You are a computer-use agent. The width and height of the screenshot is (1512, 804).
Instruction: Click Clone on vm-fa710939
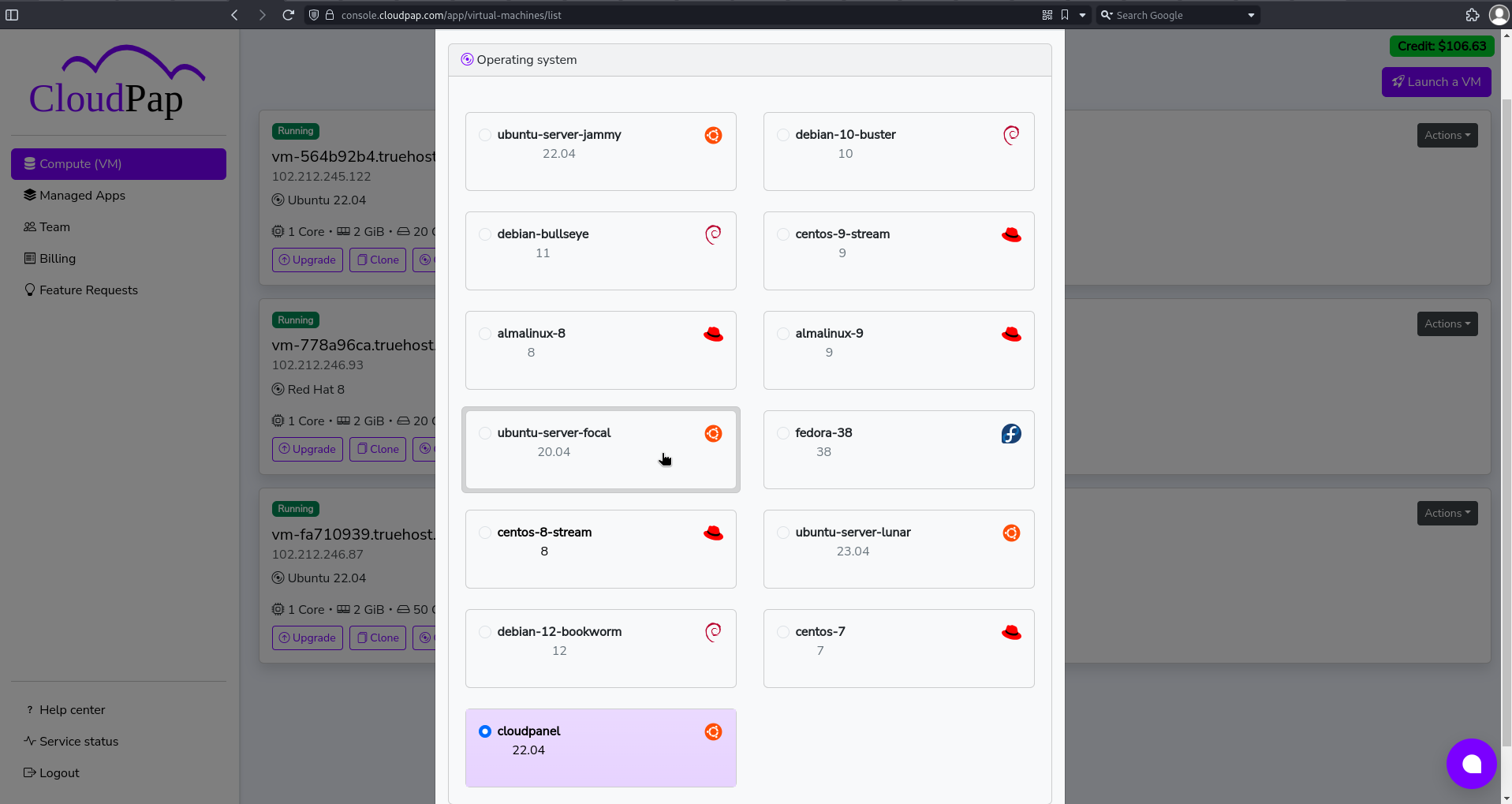(x=377, y=638)
